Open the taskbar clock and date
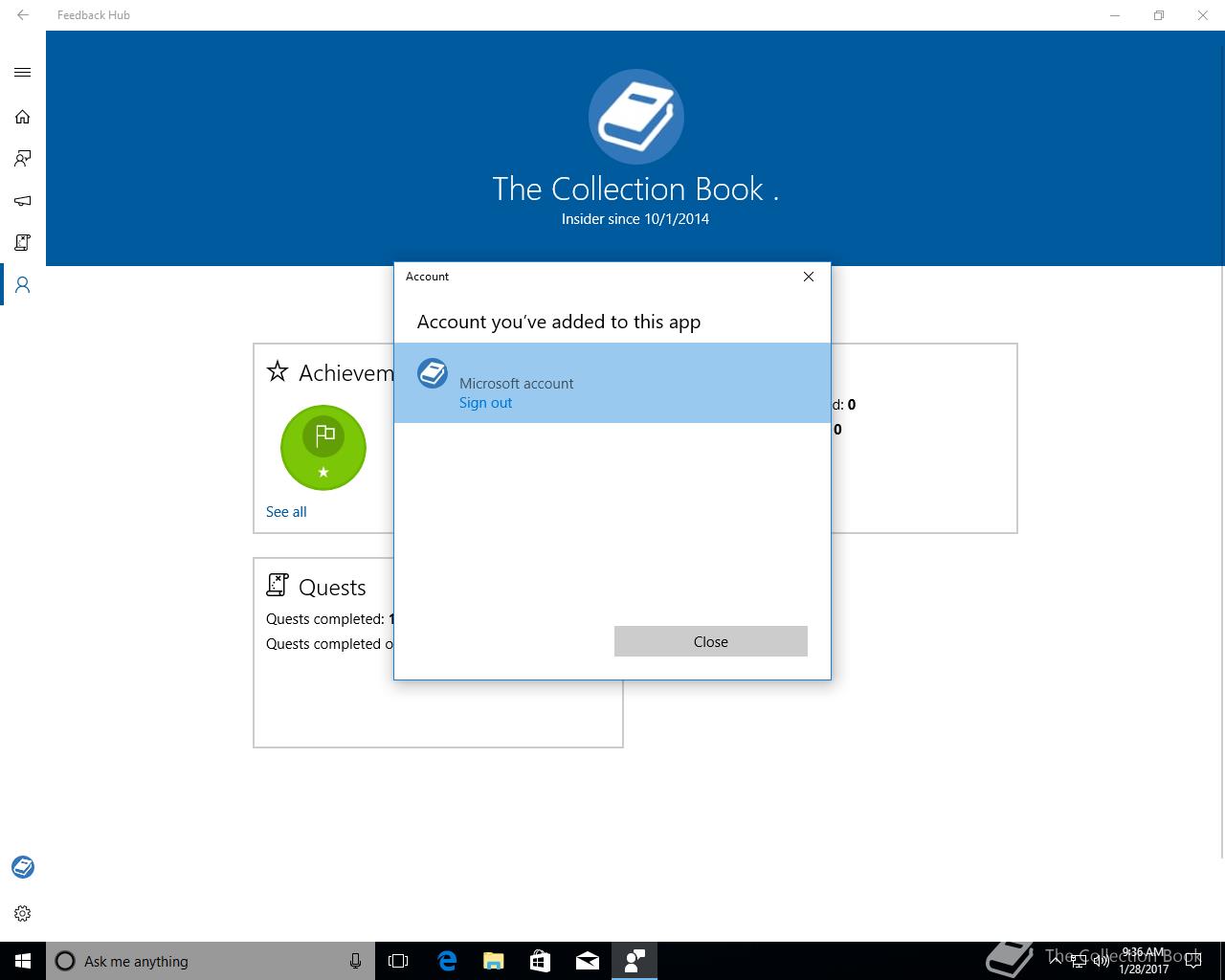This screenshot has width=1225, height=980. [x=1144, y=961]
